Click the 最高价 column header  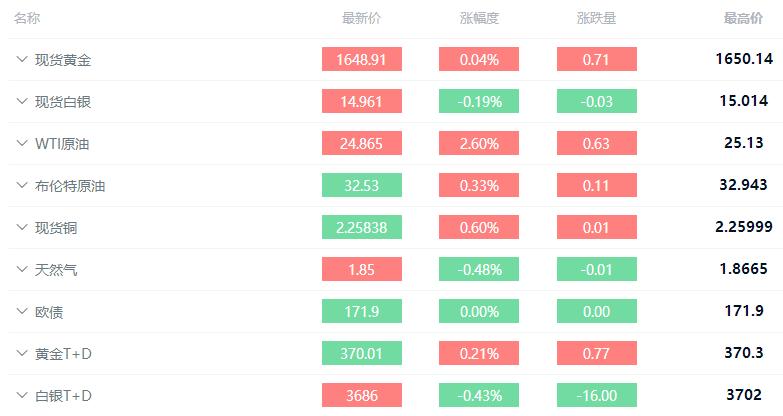[x=744, y=18]
